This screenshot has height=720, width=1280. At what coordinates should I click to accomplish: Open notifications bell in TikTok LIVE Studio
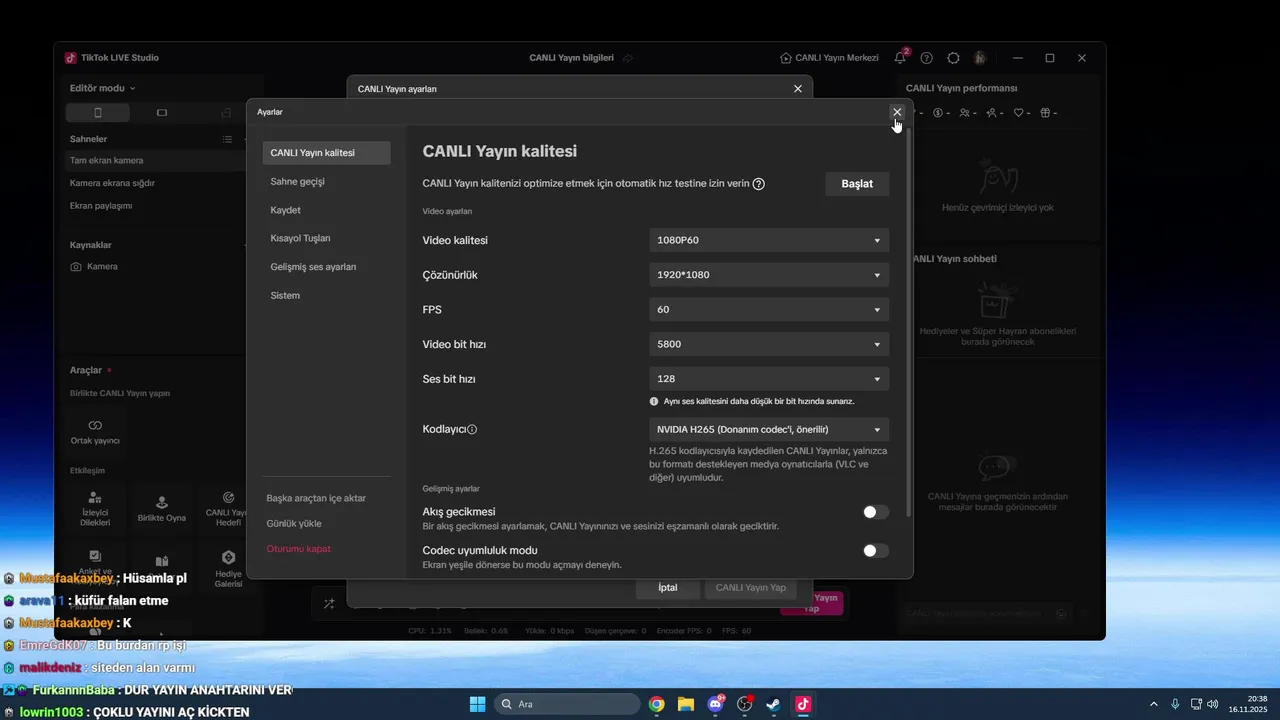coord(900,58)
